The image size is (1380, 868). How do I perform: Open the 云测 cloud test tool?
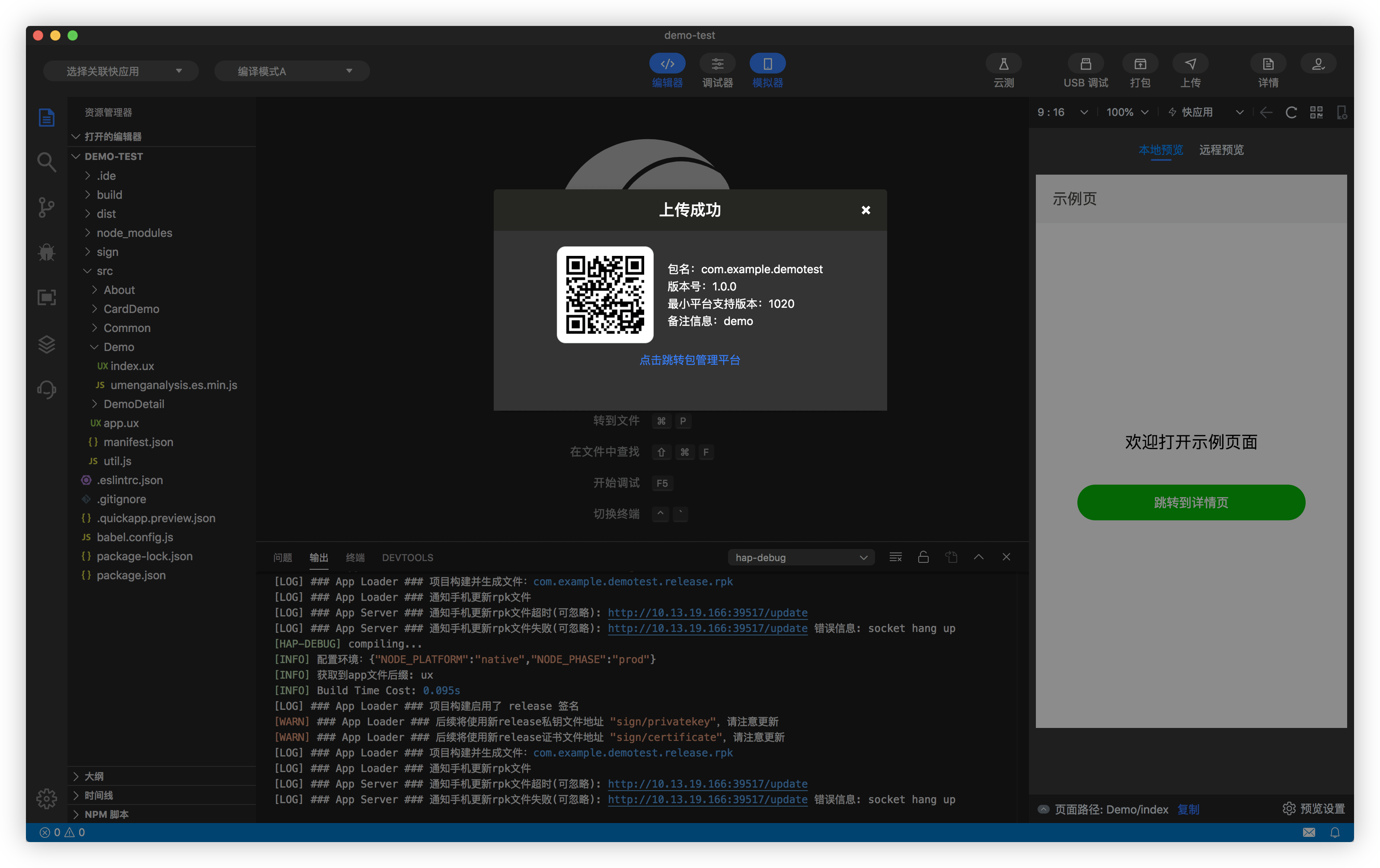pos(1003,64)
